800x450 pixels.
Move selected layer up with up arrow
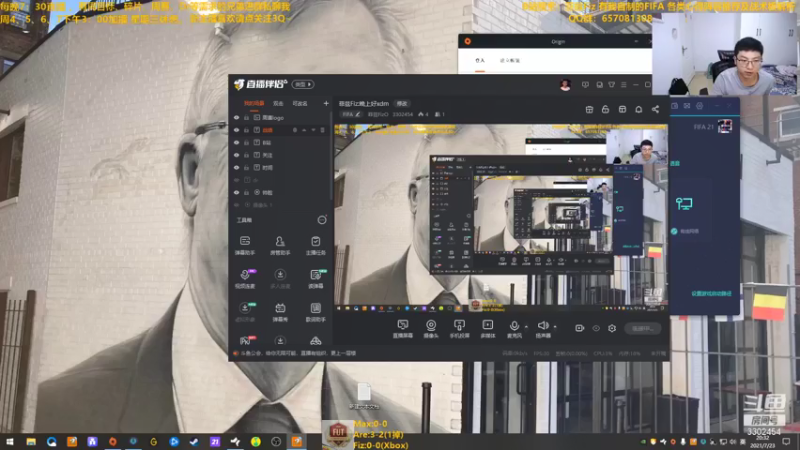[304, 130]
